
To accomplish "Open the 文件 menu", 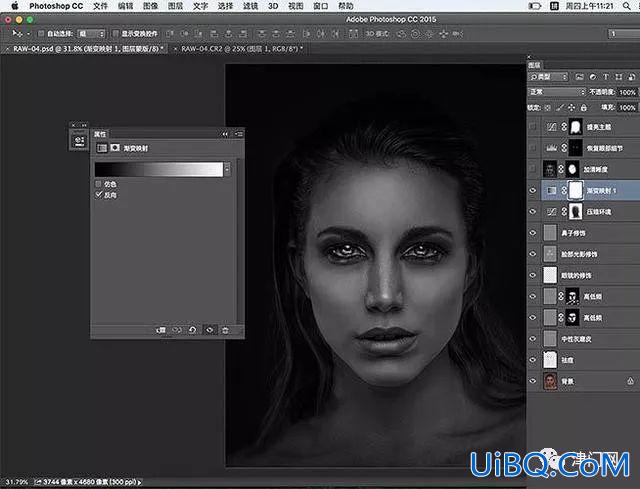I will tap(100, 6).
